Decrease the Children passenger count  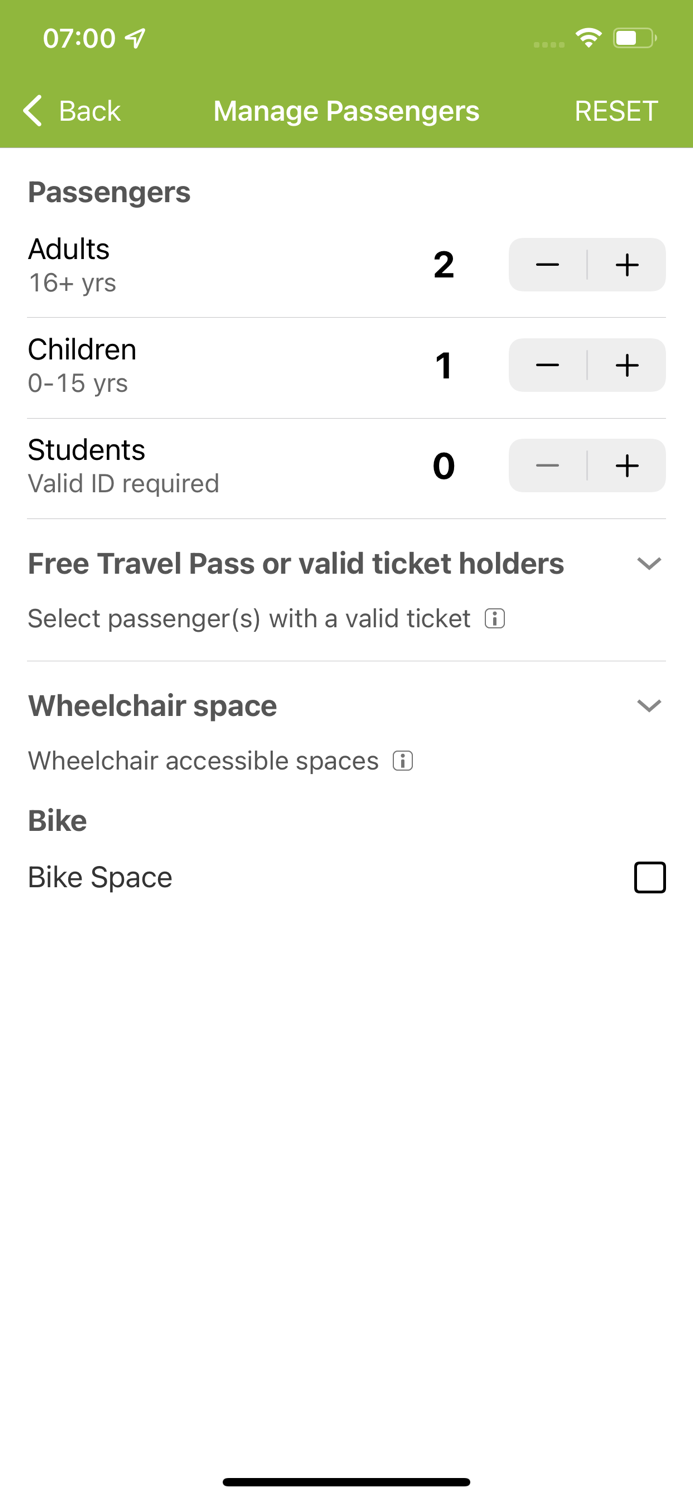pos(547,365)
